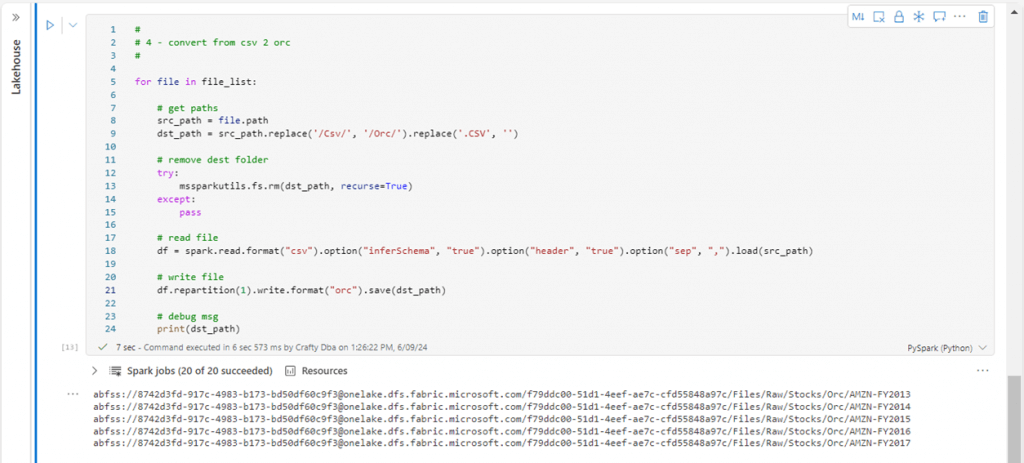This screenshot has width=1024, height=463.
Task: Lock the cell
Action: coord(899,16)
